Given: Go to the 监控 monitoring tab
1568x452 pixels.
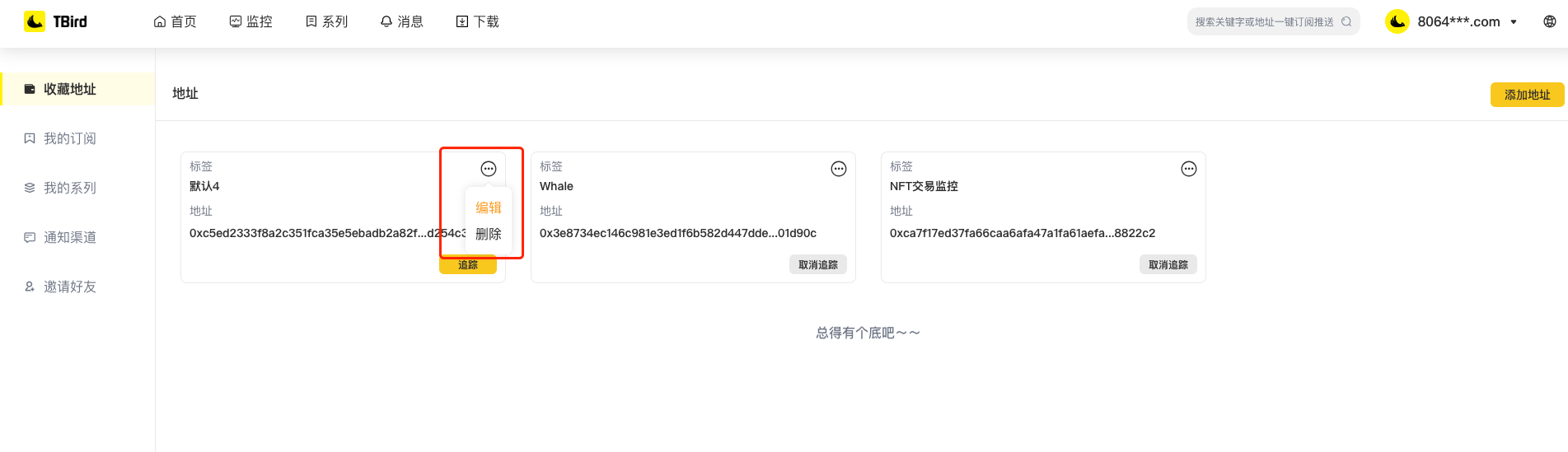Looking at the screenshot, I should 250,21.
